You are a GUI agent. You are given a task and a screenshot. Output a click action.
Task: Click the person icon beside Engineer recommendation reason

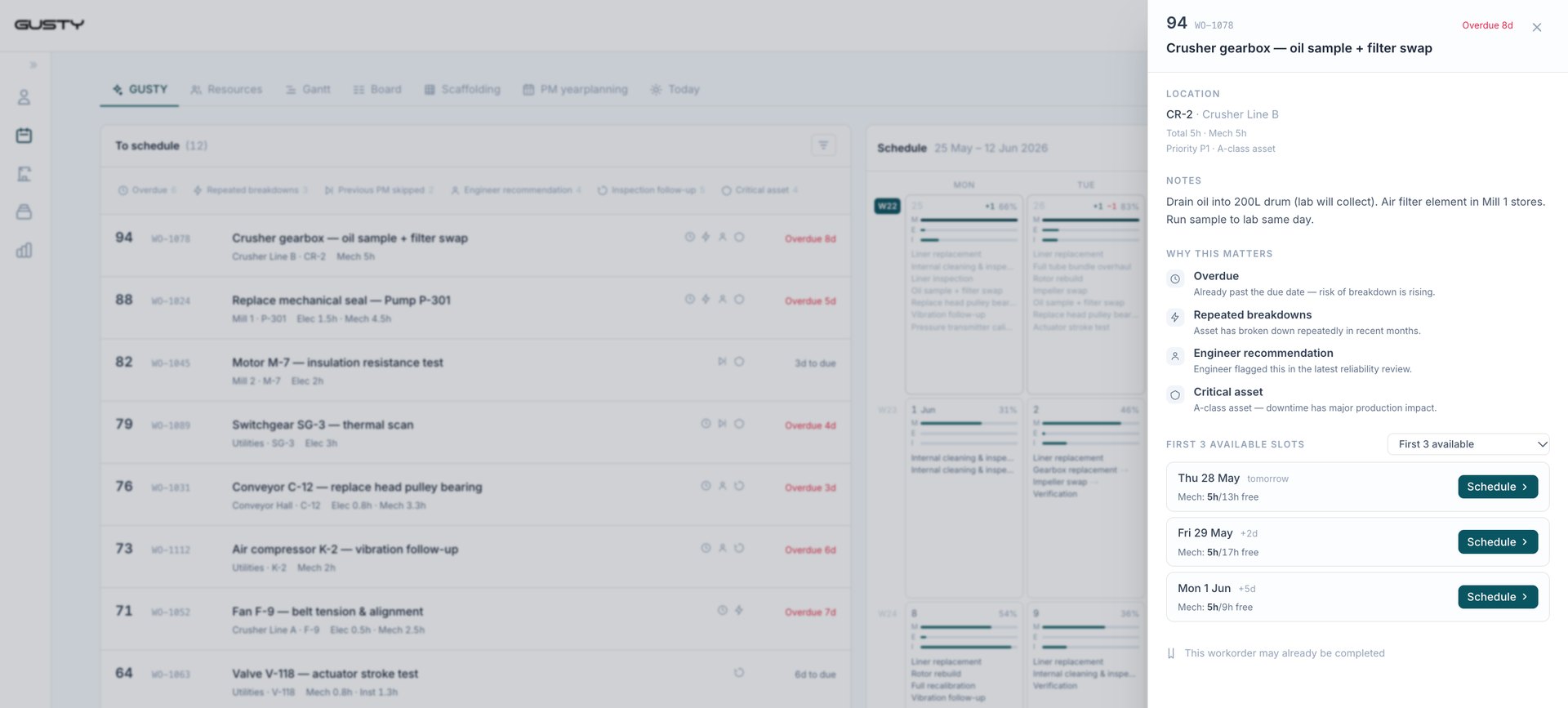[x=1175, y=356]
